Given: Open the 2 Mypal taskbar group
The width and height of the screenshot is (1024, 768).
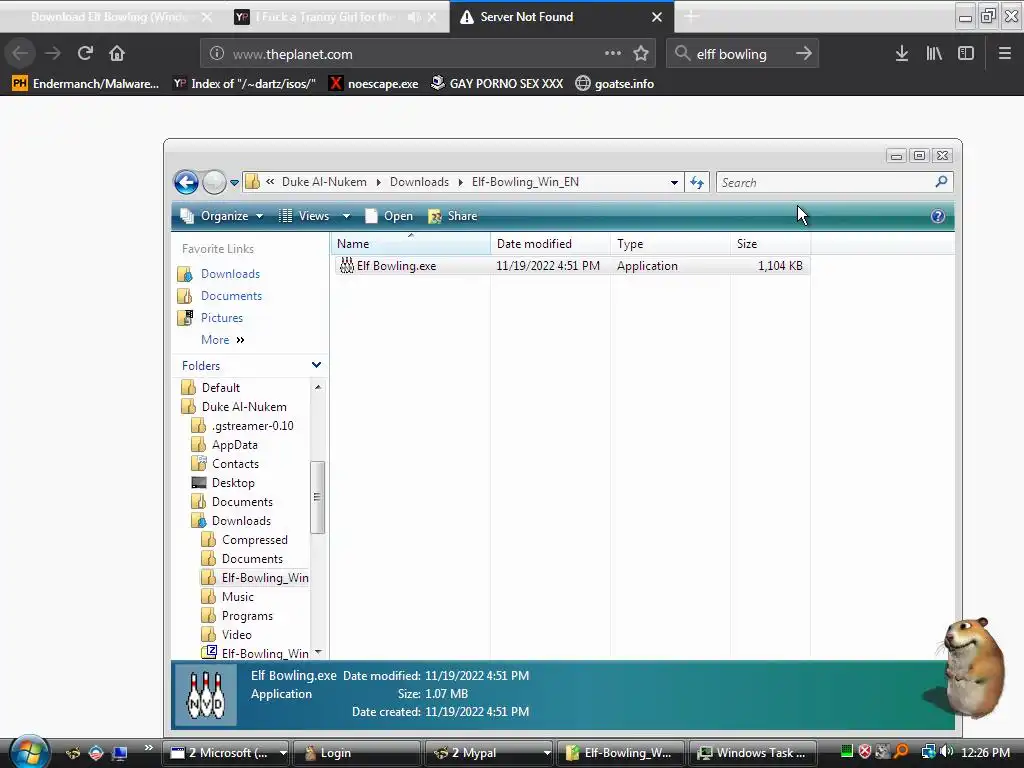Looking at the screenshot, I should pos(488,753).
